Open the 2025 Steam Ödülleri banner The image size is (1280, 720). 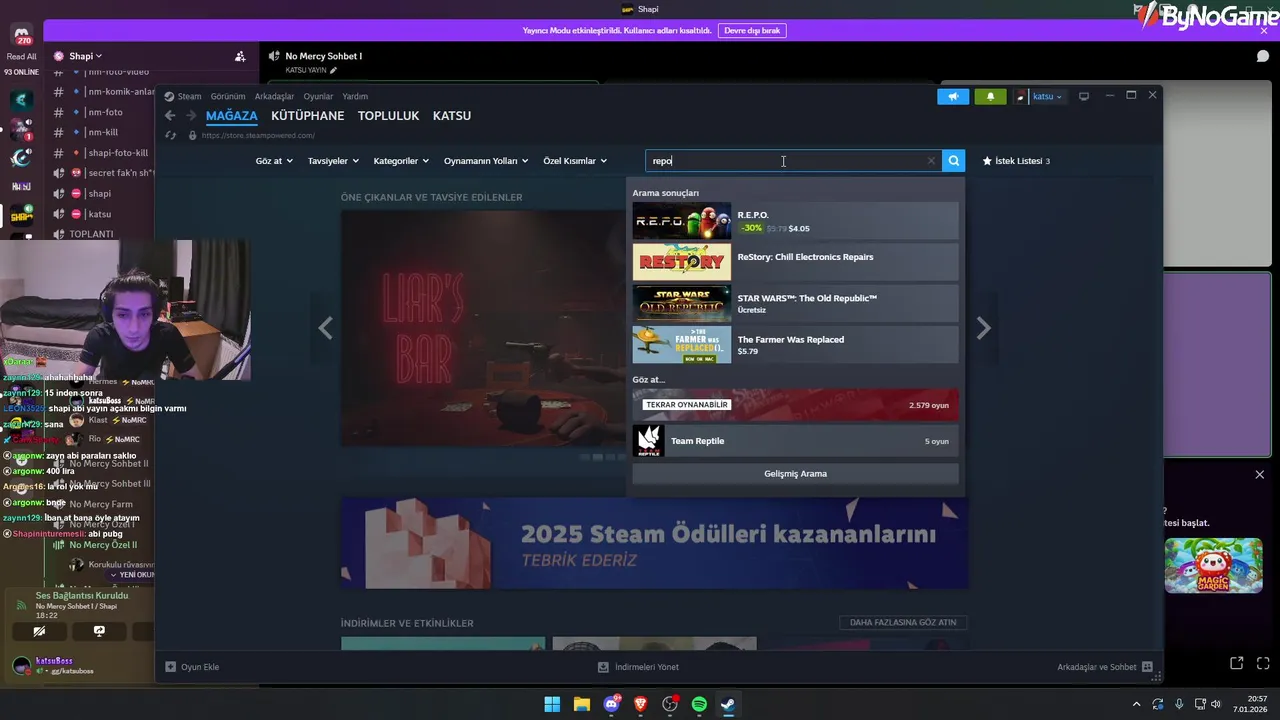pos(654,543)
